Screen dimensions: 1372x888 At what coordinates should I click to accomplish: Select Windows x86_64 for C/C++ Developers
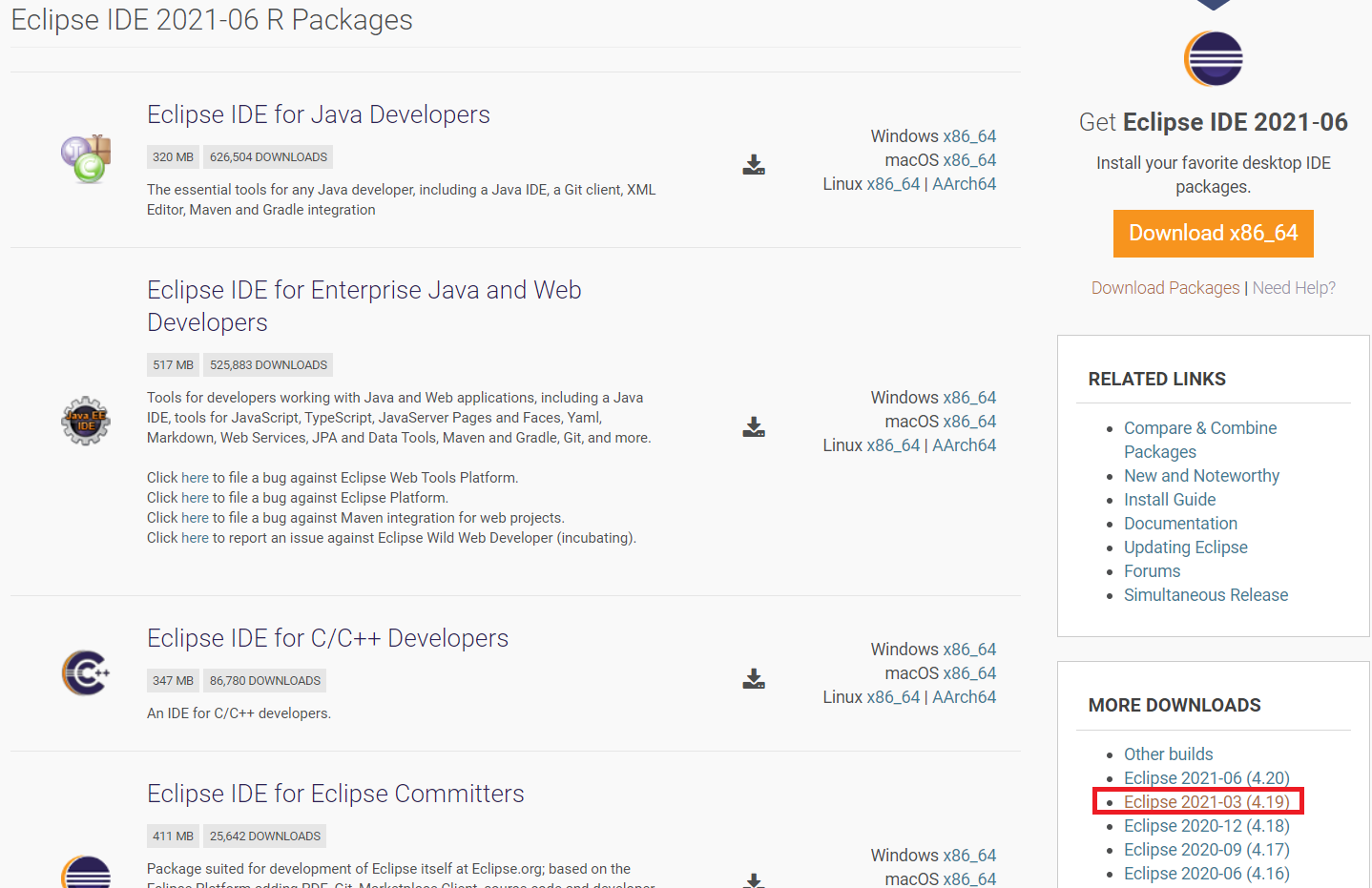pos(969,650)
